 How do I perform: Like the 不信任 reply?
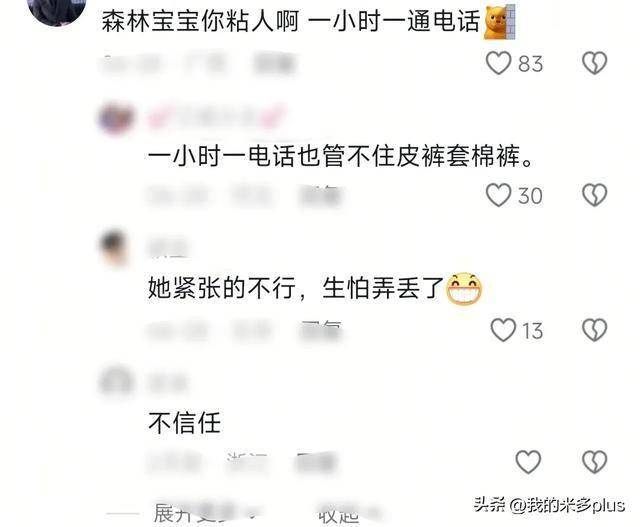(528, 462)
